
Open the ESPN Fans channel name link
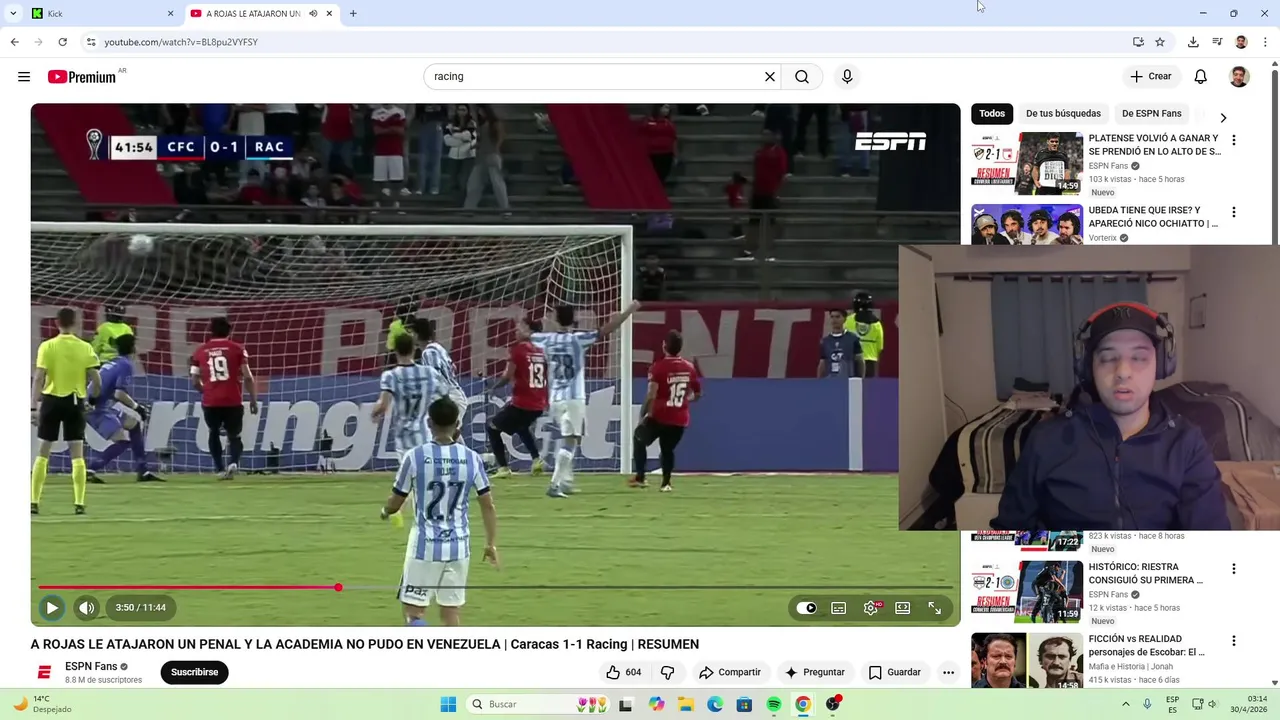[x=91, y=666]
